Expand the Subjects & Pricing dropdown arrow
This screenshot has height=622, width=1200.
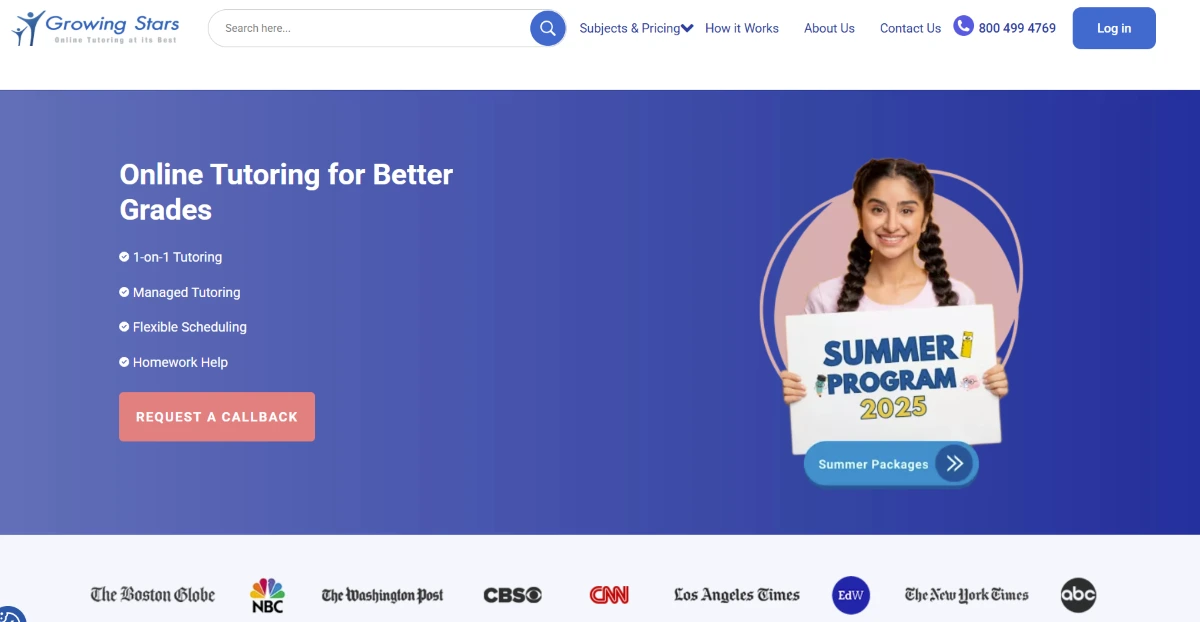pyautogui.click(x=687, y=29)
